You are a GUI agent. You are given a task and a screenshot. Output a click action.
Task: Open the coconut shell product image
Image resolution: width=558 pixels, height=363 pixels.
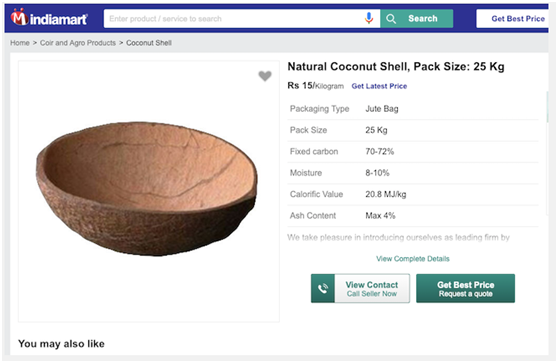[147, 189]
